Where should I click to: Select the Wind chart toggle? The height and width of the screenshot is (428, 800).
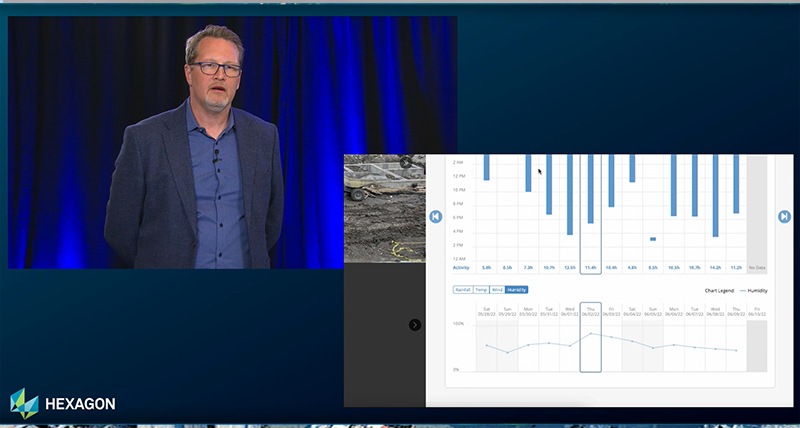[x=497, y=290]
